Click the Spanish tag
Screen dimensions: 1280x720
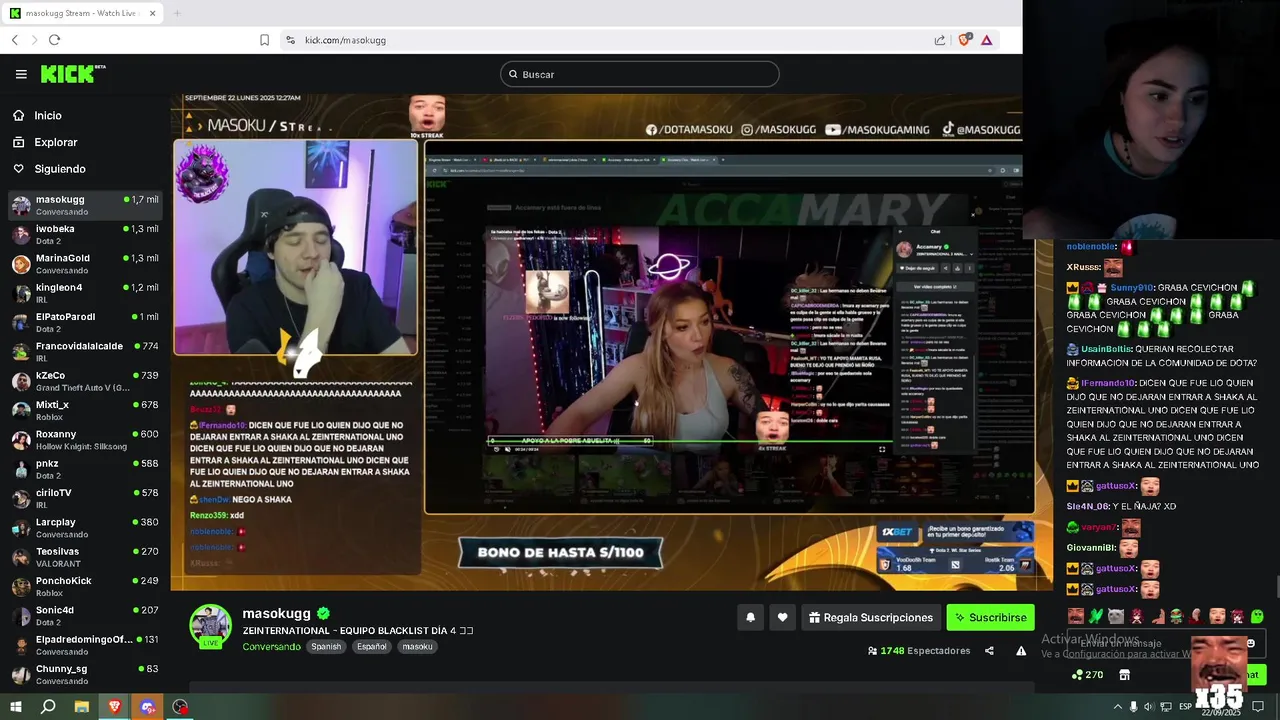coord(326,646)
